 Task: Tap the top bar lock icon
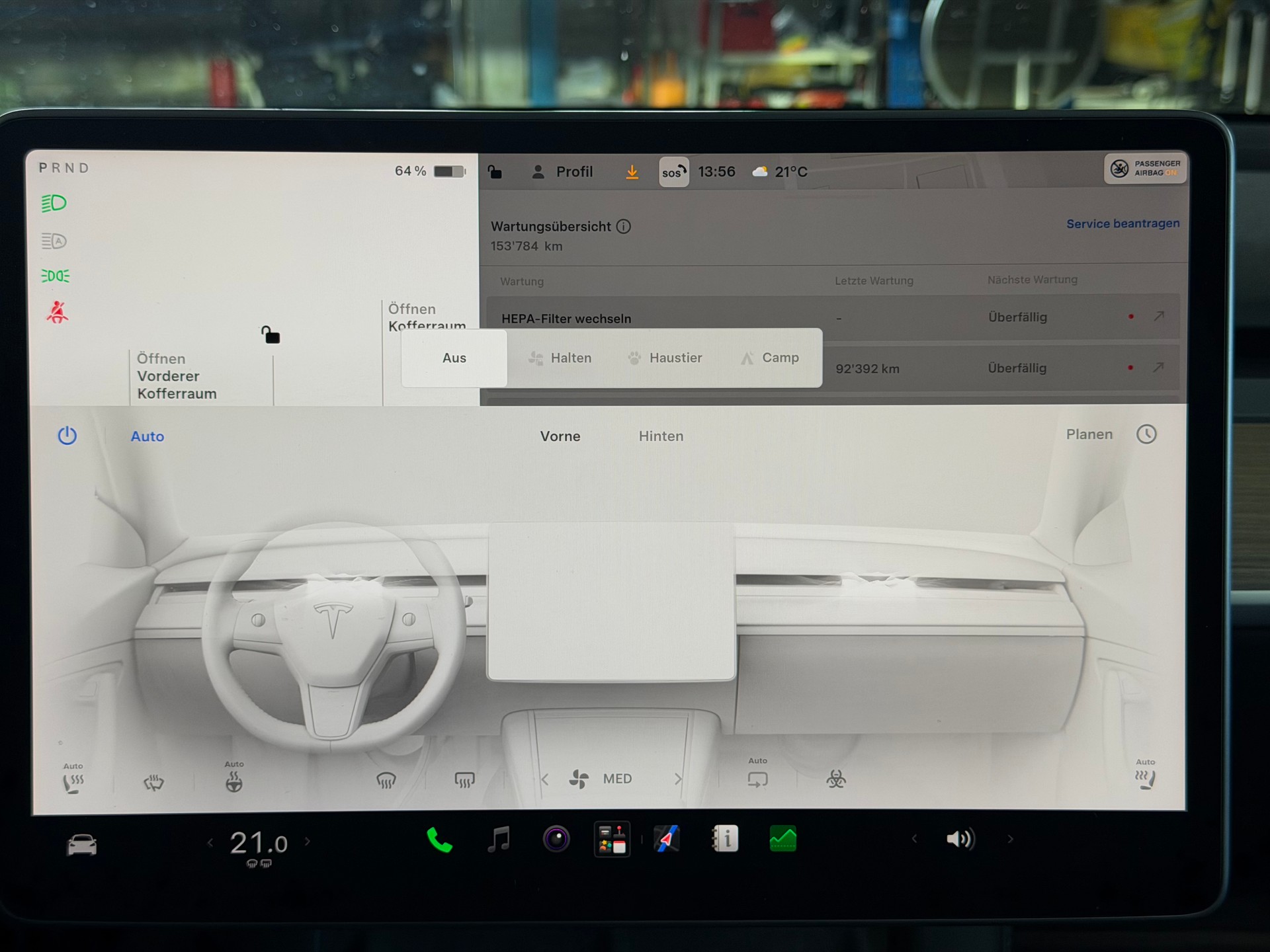click(495, 172)
